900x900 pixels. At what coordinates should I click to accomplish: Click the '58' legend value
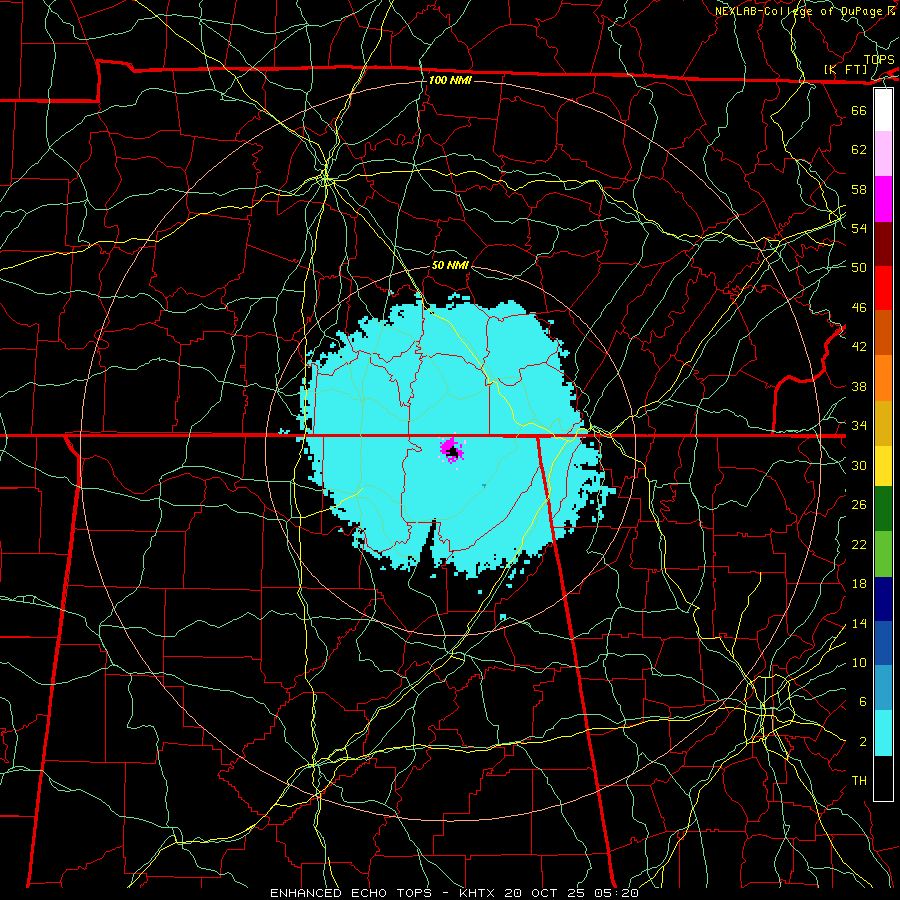pyautogui.click(x=859, y=189)
